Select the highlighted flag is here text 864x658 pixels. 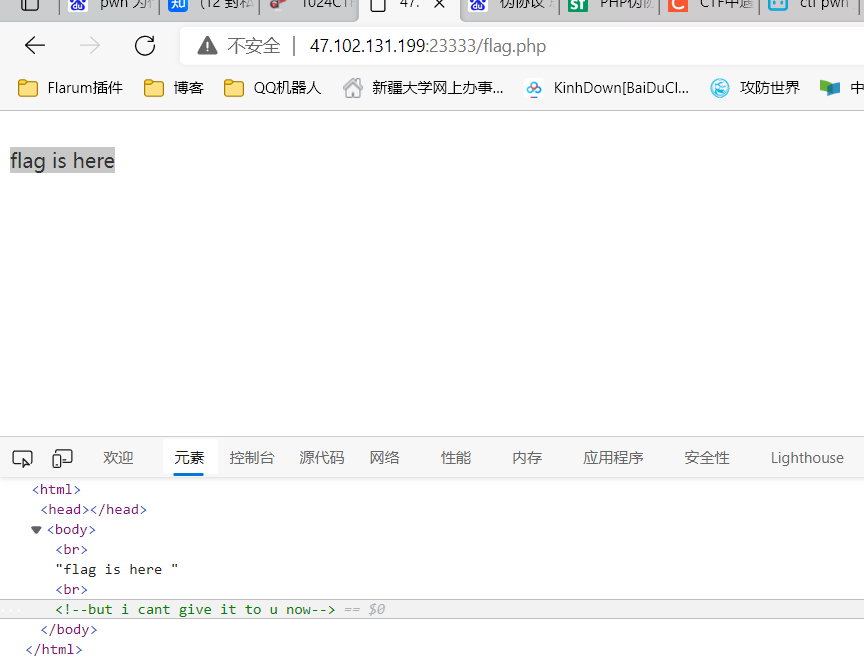click(61, 160)
